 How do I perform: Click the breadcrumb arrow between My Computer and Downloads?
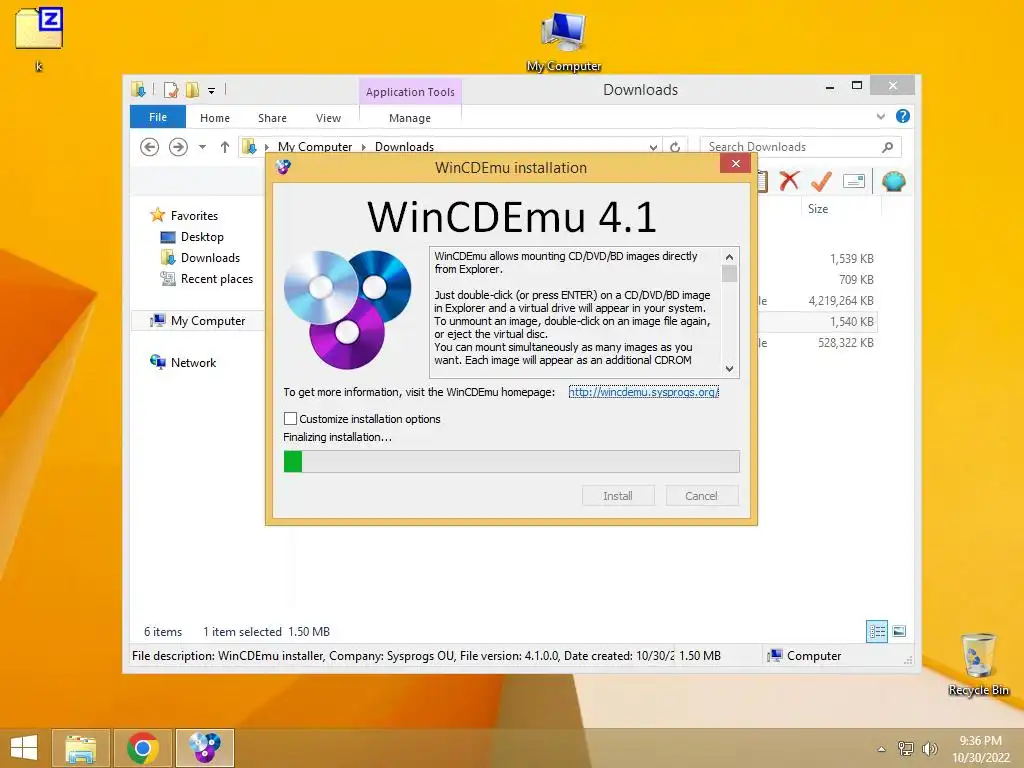click(364, 147)
